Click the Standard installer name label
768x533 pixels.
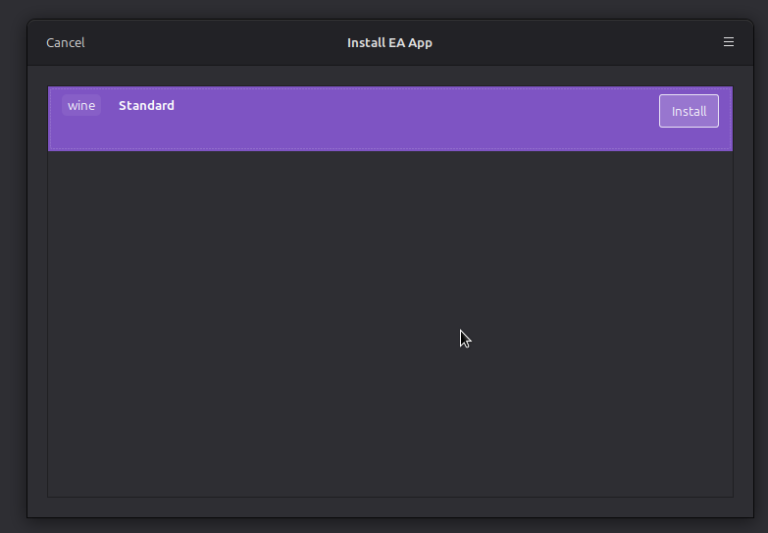click(x=146, y=105)
